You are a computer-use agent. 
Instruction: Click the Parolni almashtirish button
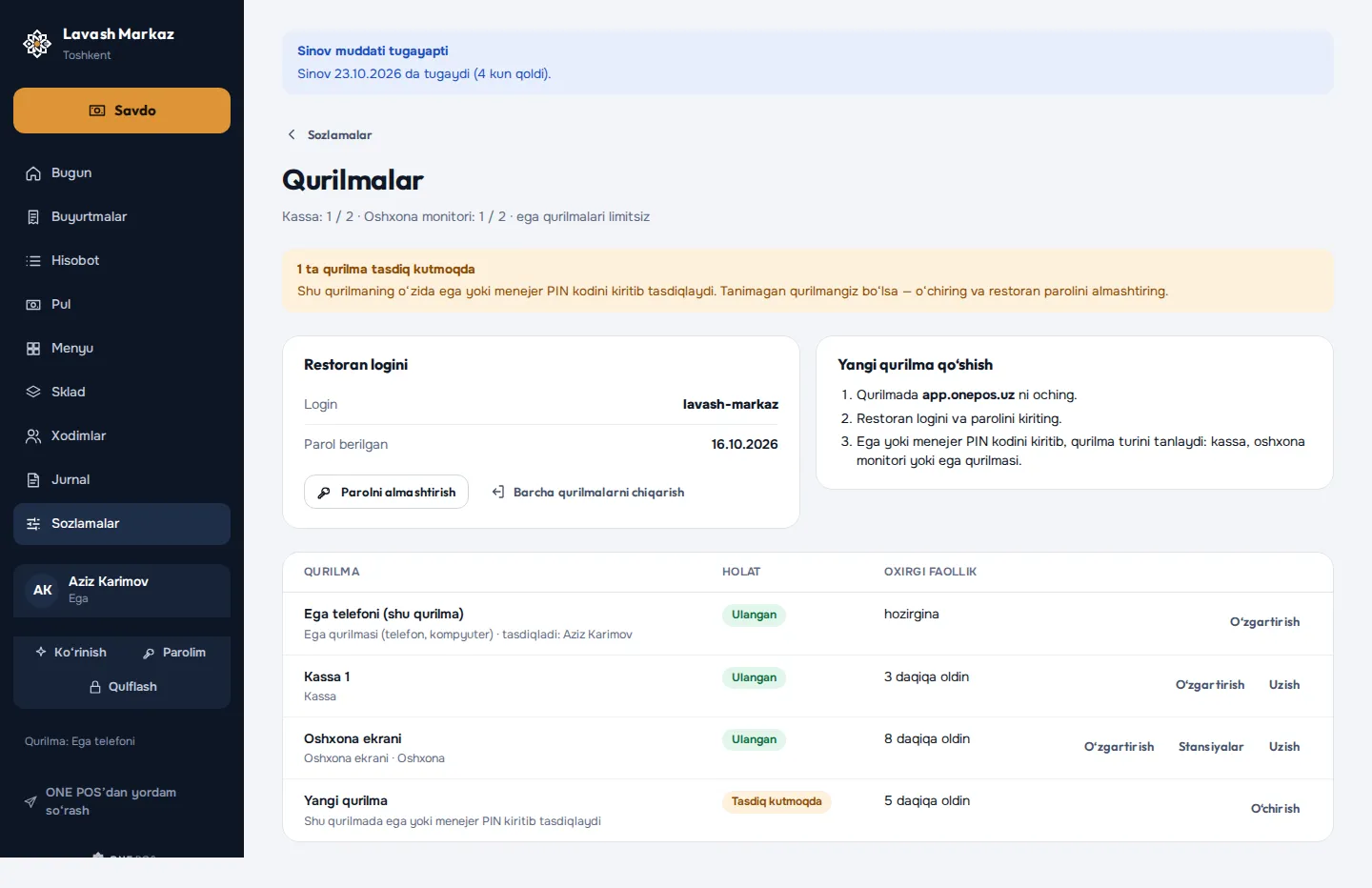386,492
